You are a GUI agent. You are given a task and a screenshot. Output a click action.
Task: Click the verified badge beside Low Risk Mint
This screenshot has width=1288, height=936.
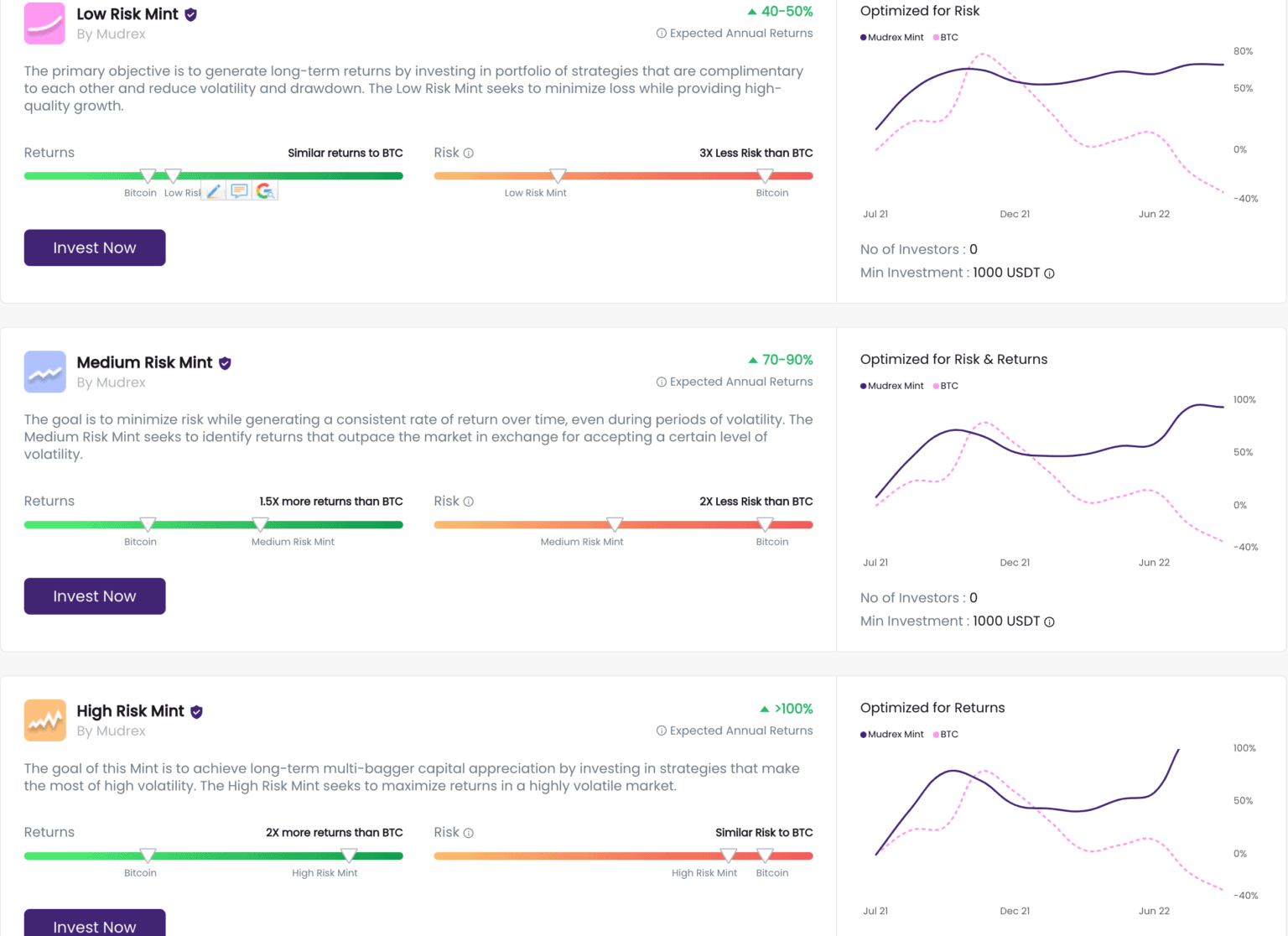point(191,14)
